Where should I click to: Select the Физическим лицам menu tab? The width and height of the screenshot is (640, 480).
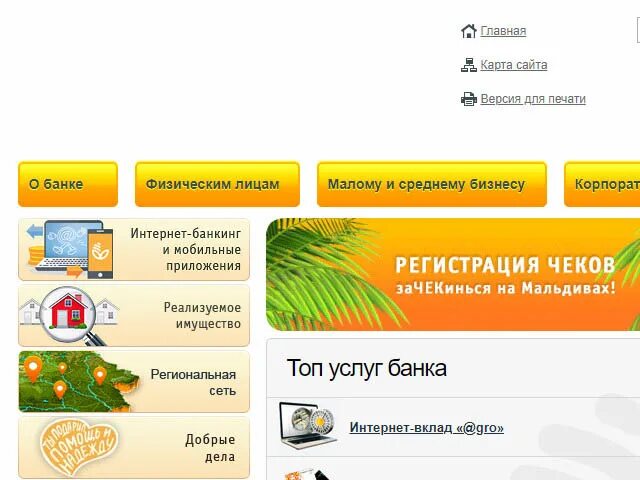[217, 184]
